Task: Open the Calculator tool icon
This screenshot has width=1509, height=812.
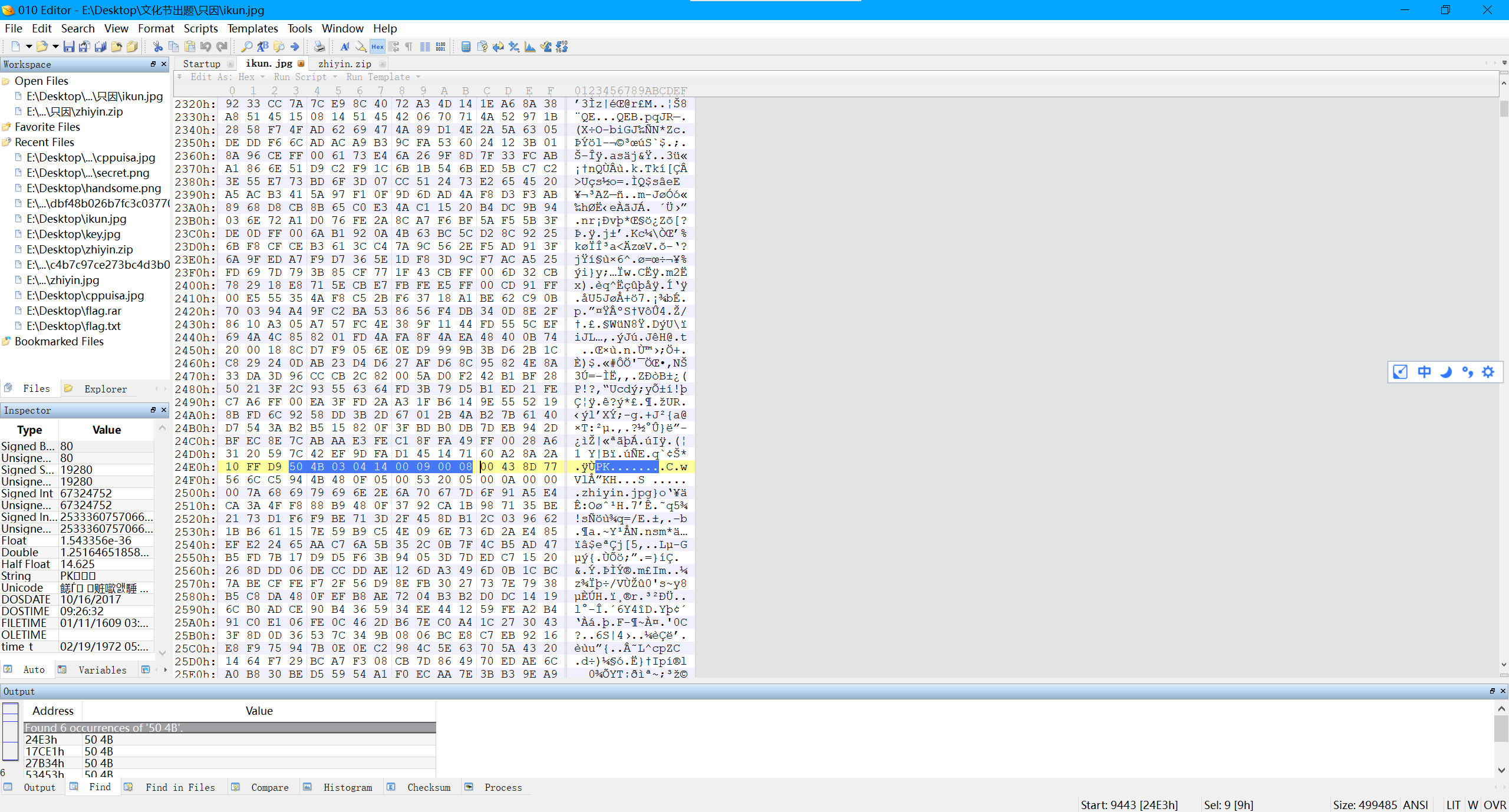Action: pos(466,47)
